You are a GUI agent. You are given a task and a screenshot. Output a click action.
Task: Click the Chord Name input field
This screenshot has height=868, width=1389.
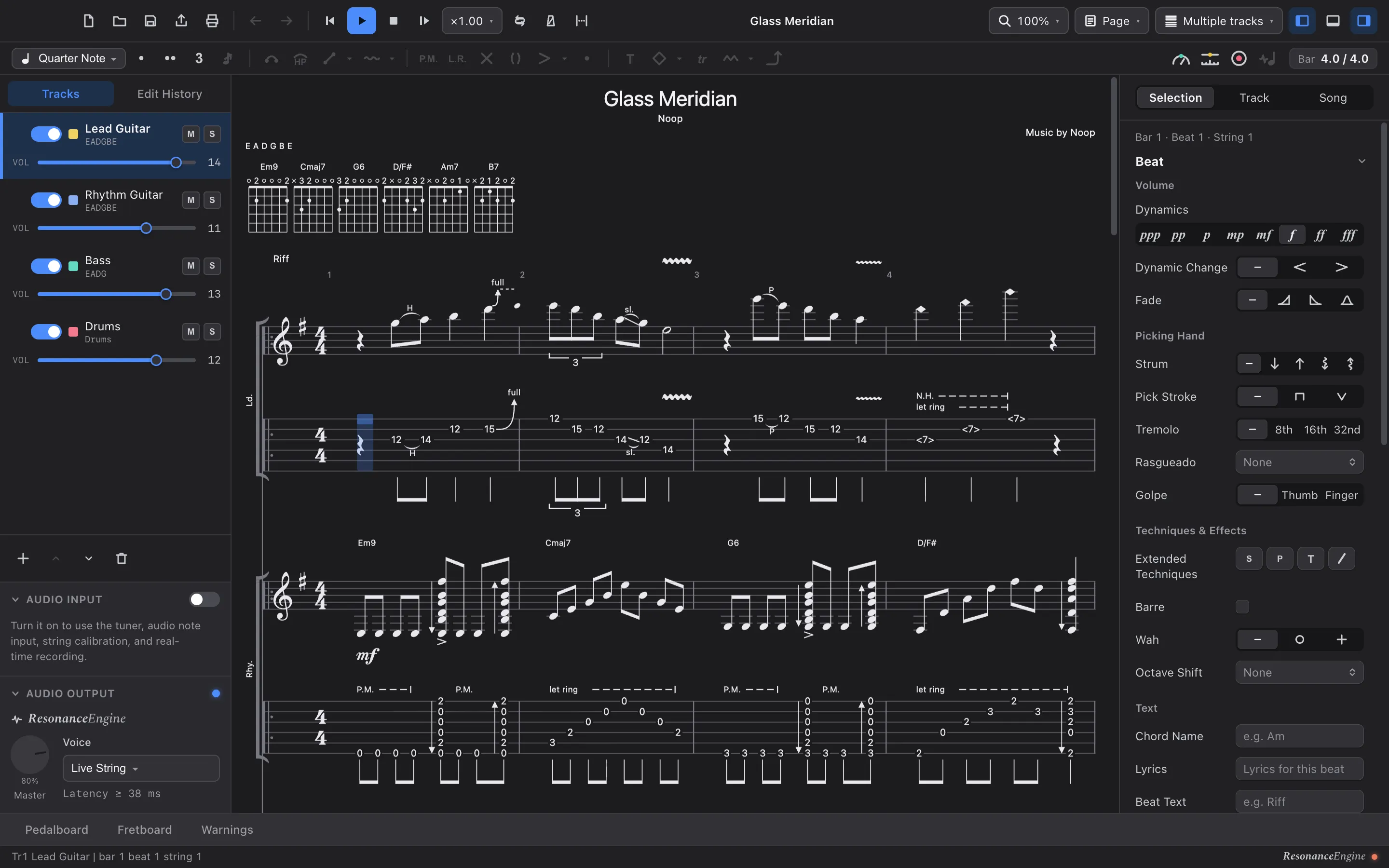coord(1299,736)
